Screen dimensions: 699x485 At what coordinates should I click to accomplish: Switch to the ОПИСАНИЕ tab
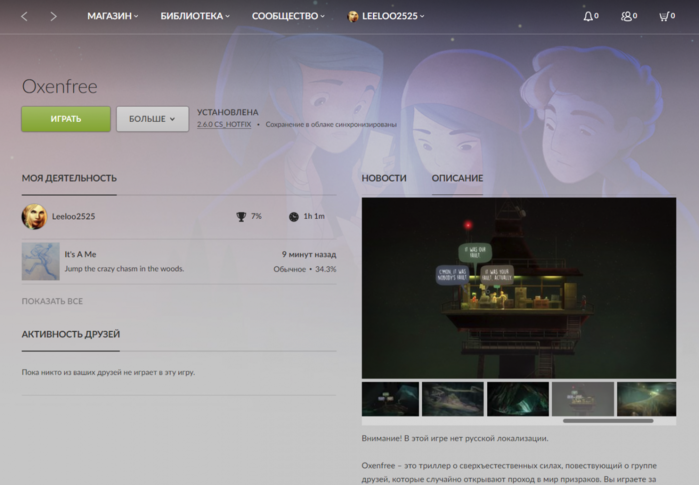457,178
